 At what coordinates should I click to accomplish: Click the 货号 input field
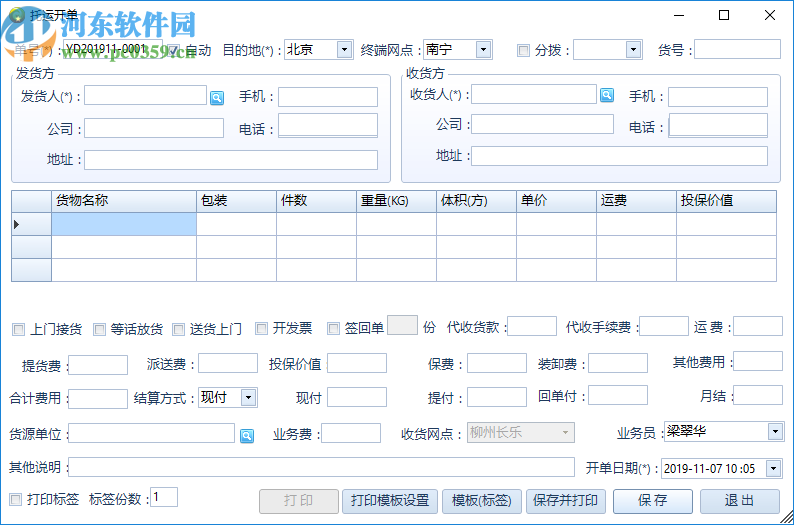(x=737, y=50)
